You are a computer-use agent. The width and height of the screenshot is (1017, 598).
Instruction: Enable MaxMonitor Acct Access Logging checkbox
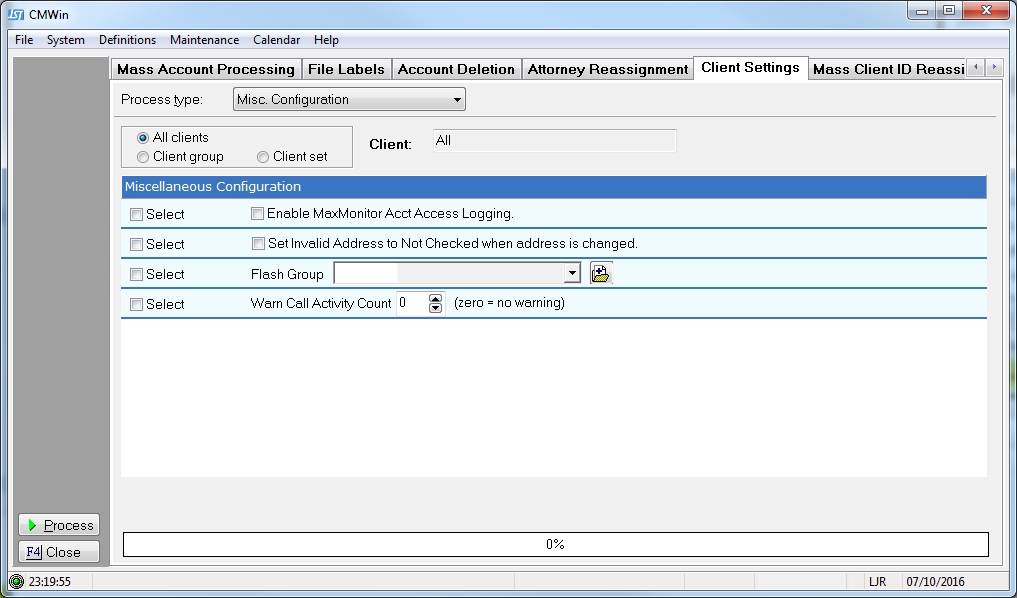click(257, 214)
